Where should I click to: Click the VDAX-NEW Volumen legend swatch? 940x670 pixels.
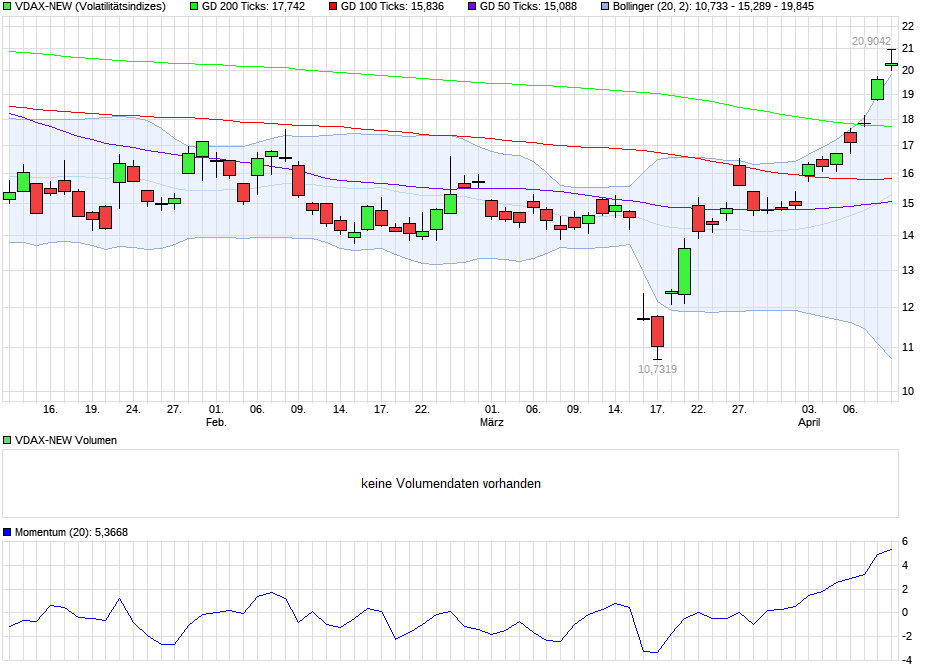point(7,440)
